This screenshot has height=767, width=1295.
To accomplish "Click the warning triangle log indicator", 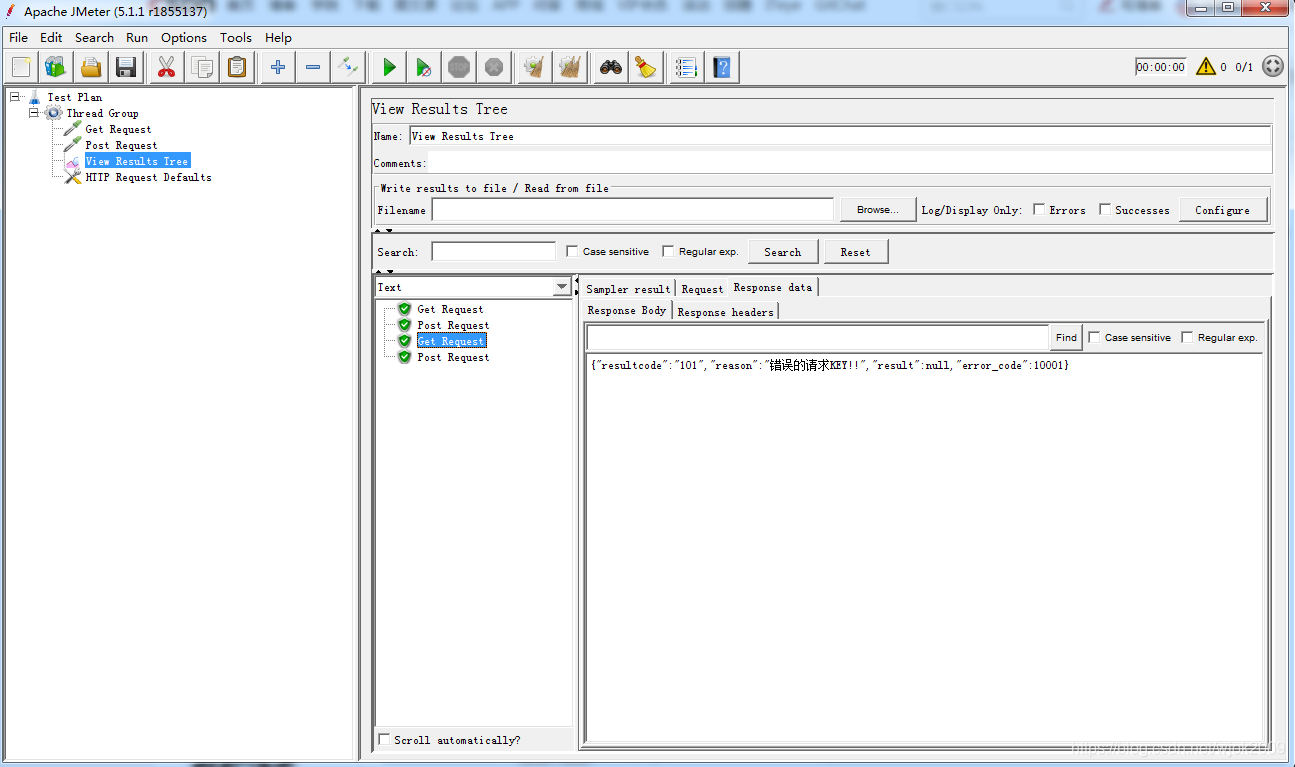I will pyautogui.click(x=1206, y=67).
